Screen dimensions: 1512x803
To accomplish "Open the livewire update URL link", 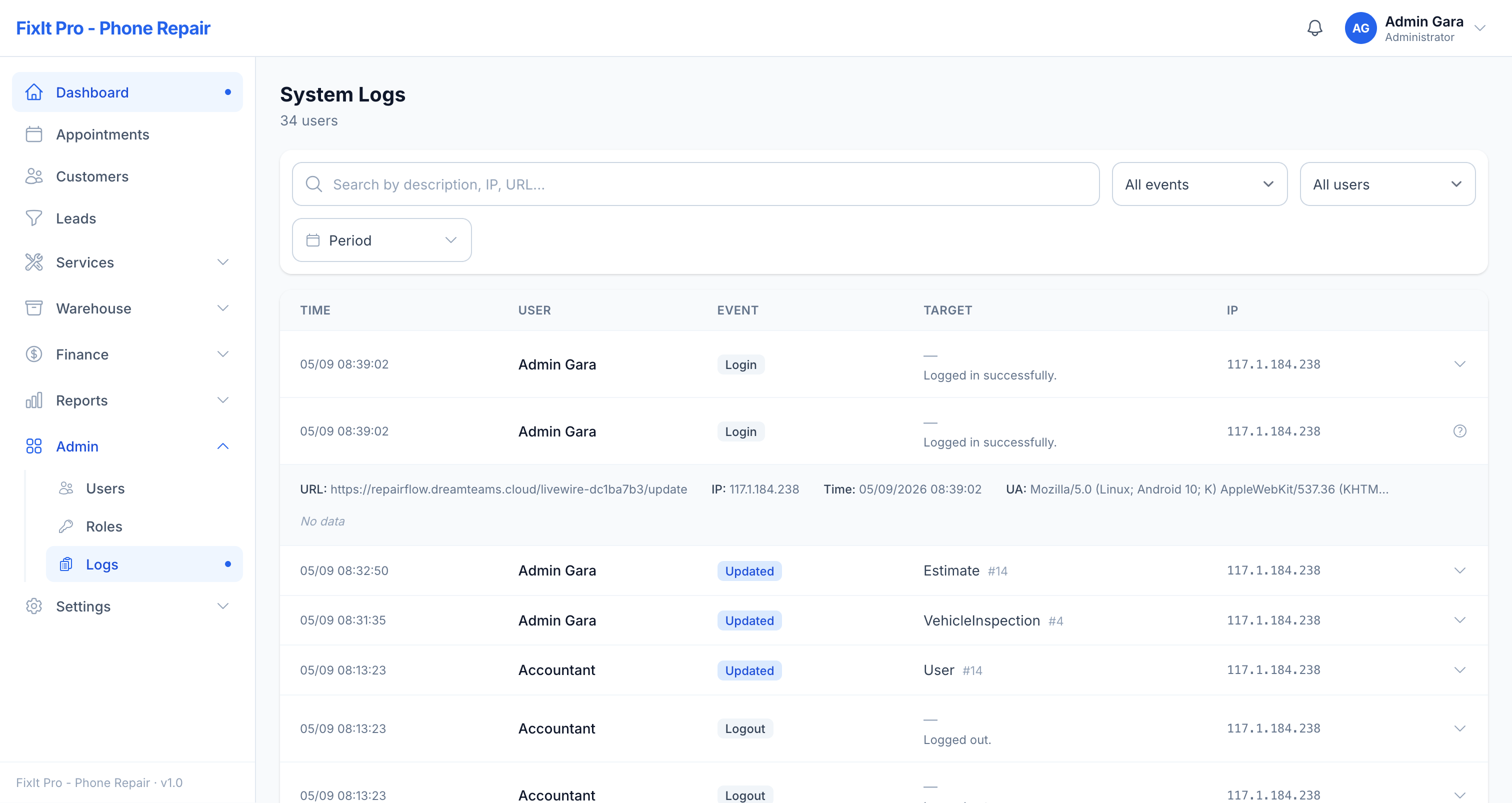I will point(508,489).
